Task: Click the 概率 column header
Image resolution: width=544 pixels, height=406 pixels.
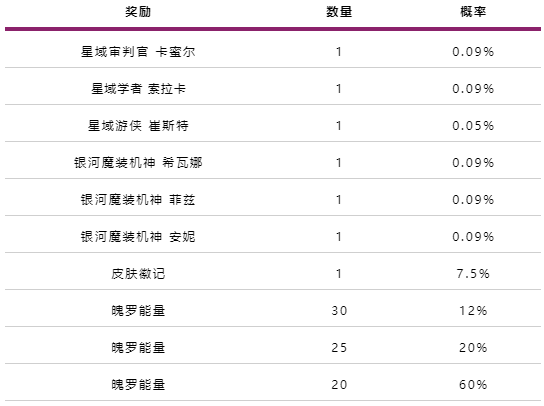Action: pyautogui.click(x=473, y=12)
